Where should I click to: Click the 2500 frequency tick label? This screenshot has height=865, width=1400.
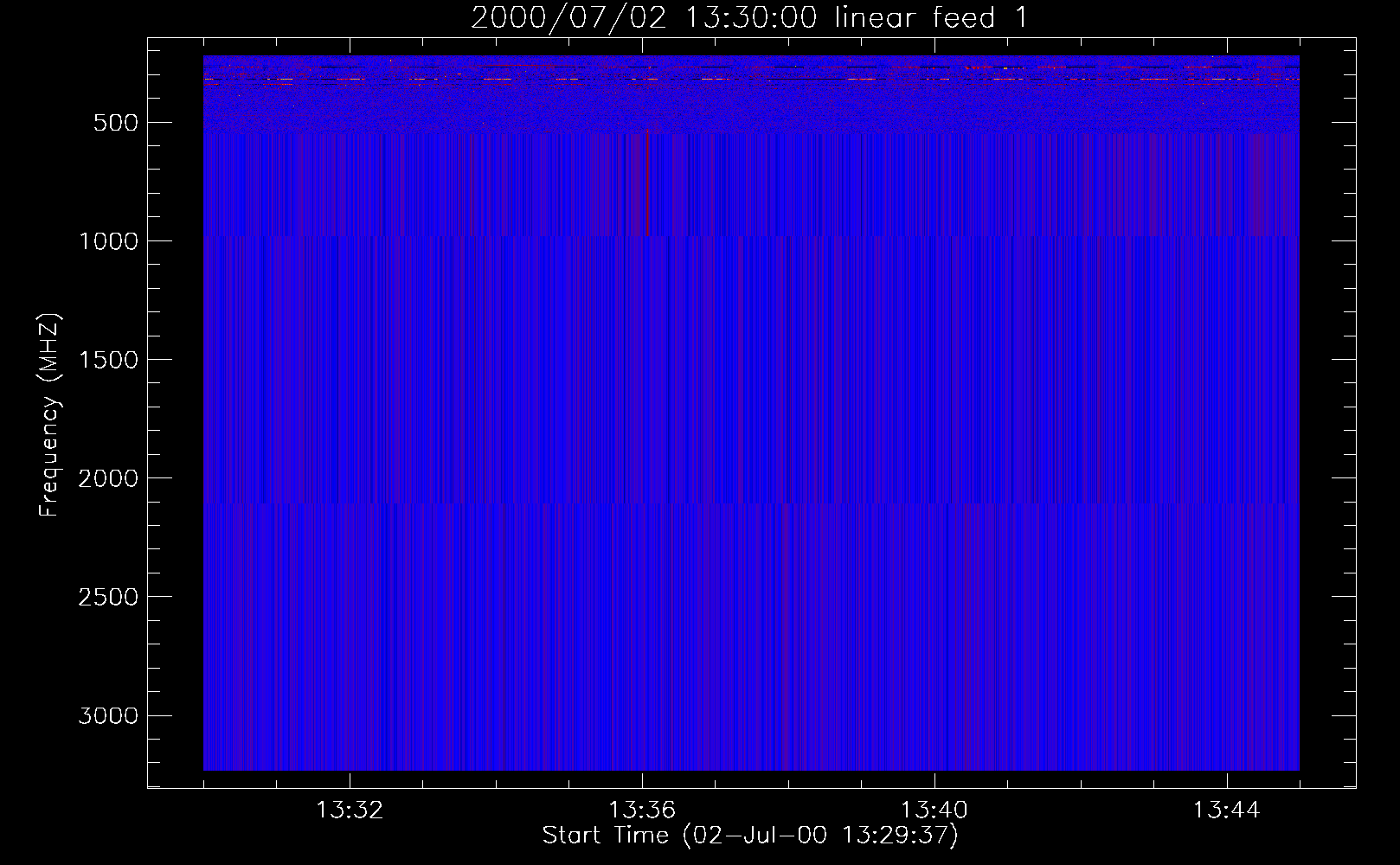click(108, 597)
